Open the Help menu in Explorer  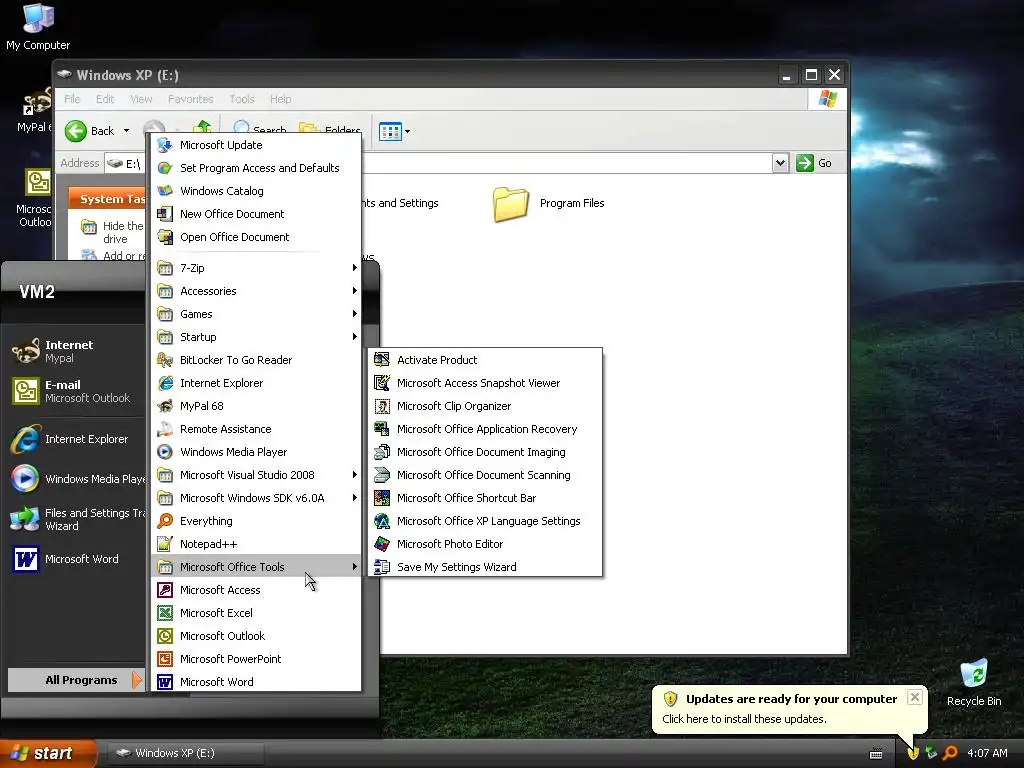point(280,99)
